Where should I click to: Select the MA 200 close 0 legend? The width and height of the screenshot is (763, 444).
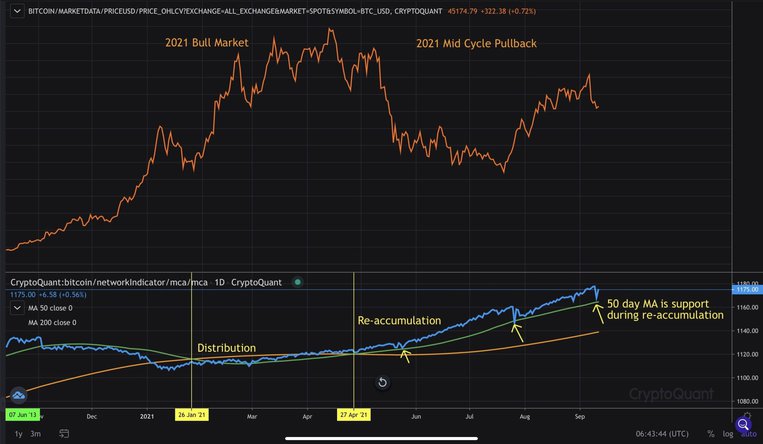coord(52,322)
